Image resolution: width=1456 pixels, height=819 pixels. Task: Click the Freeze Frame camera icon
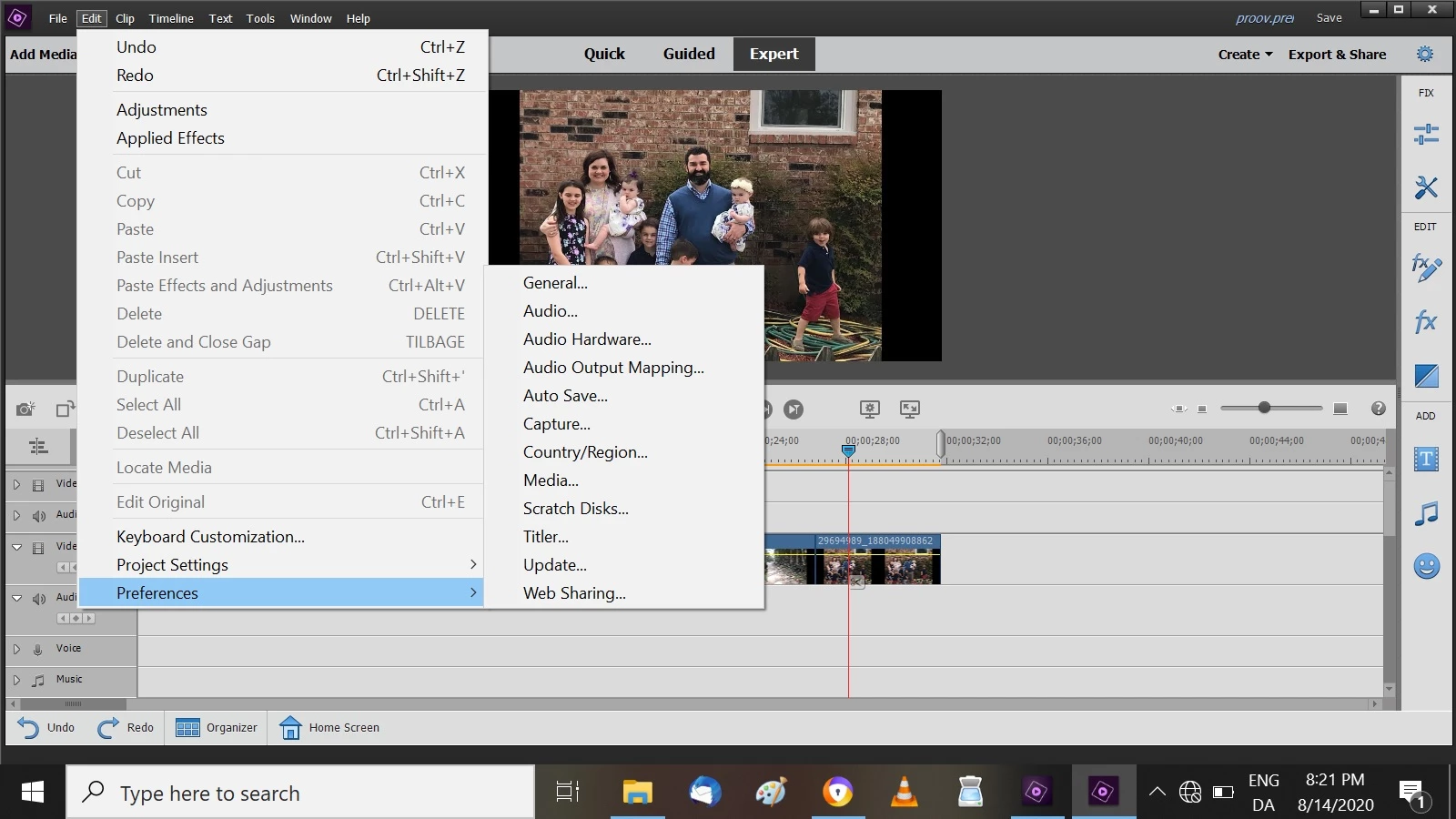(25, 409)
